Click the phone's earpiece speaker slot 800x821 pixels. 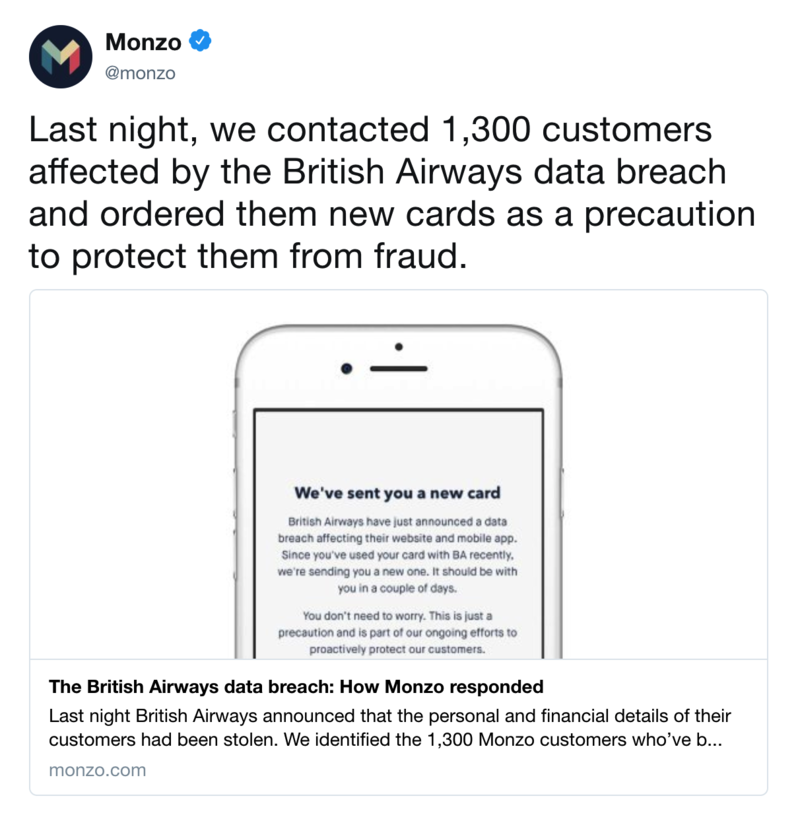(x=398, y=369)
